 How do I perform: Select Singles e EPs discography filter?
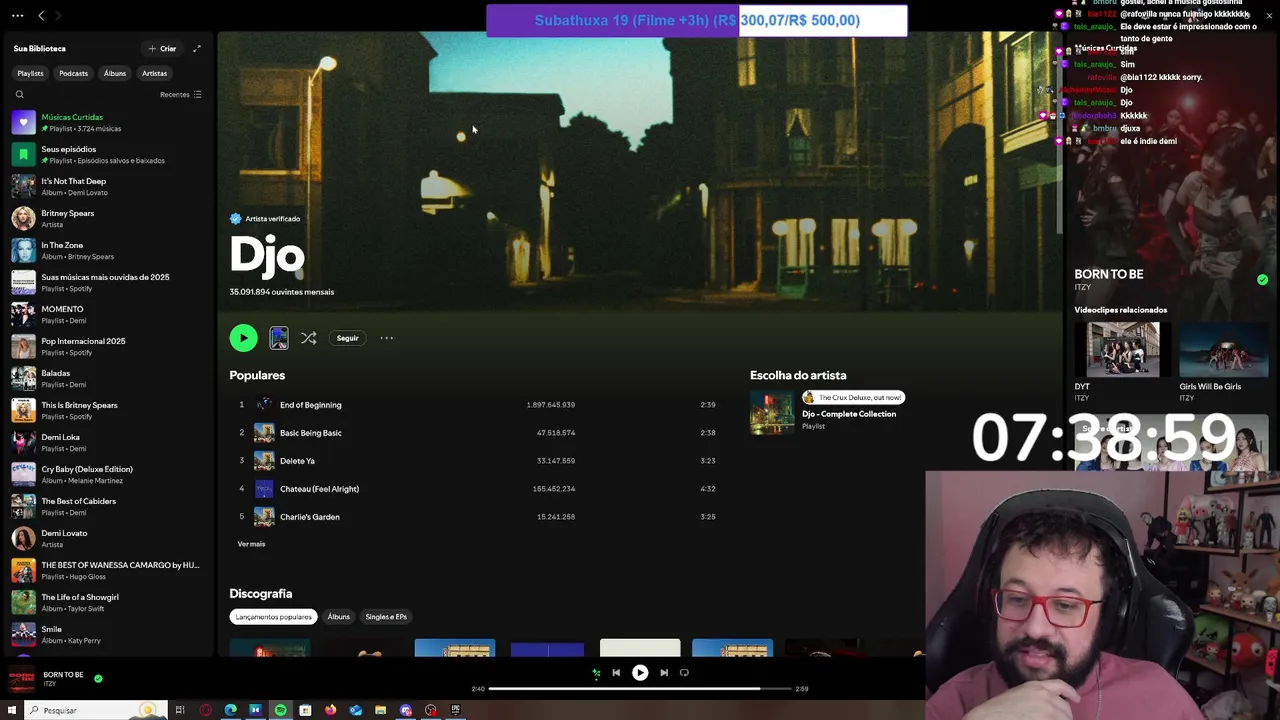(x=386, y=617)
